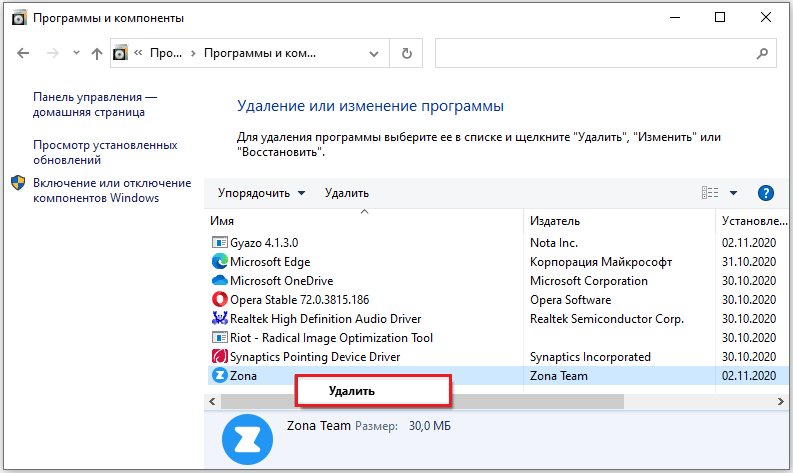Click the Корпорация Майкрософт publisher cell
The image size is (793, 473).
tap(601, 262)
